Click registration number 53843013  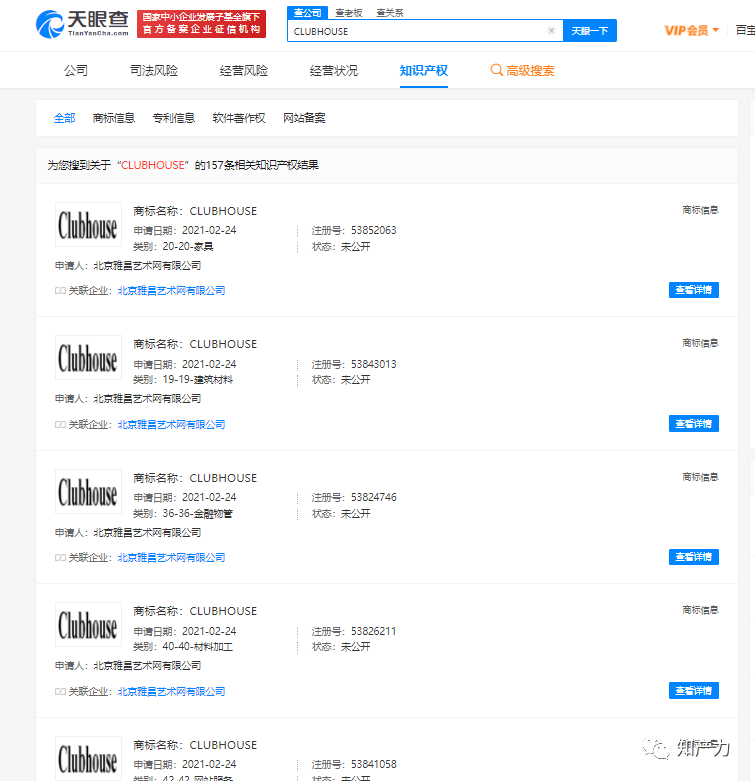point(374,364)
